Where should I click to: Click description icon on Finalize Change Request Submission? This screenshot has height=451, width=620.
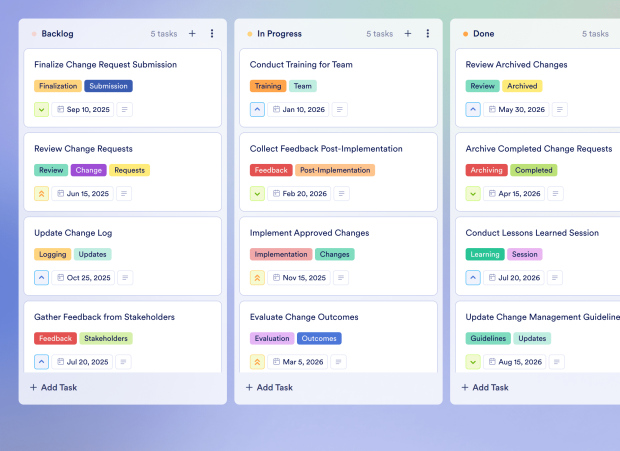tap(125, 109)
